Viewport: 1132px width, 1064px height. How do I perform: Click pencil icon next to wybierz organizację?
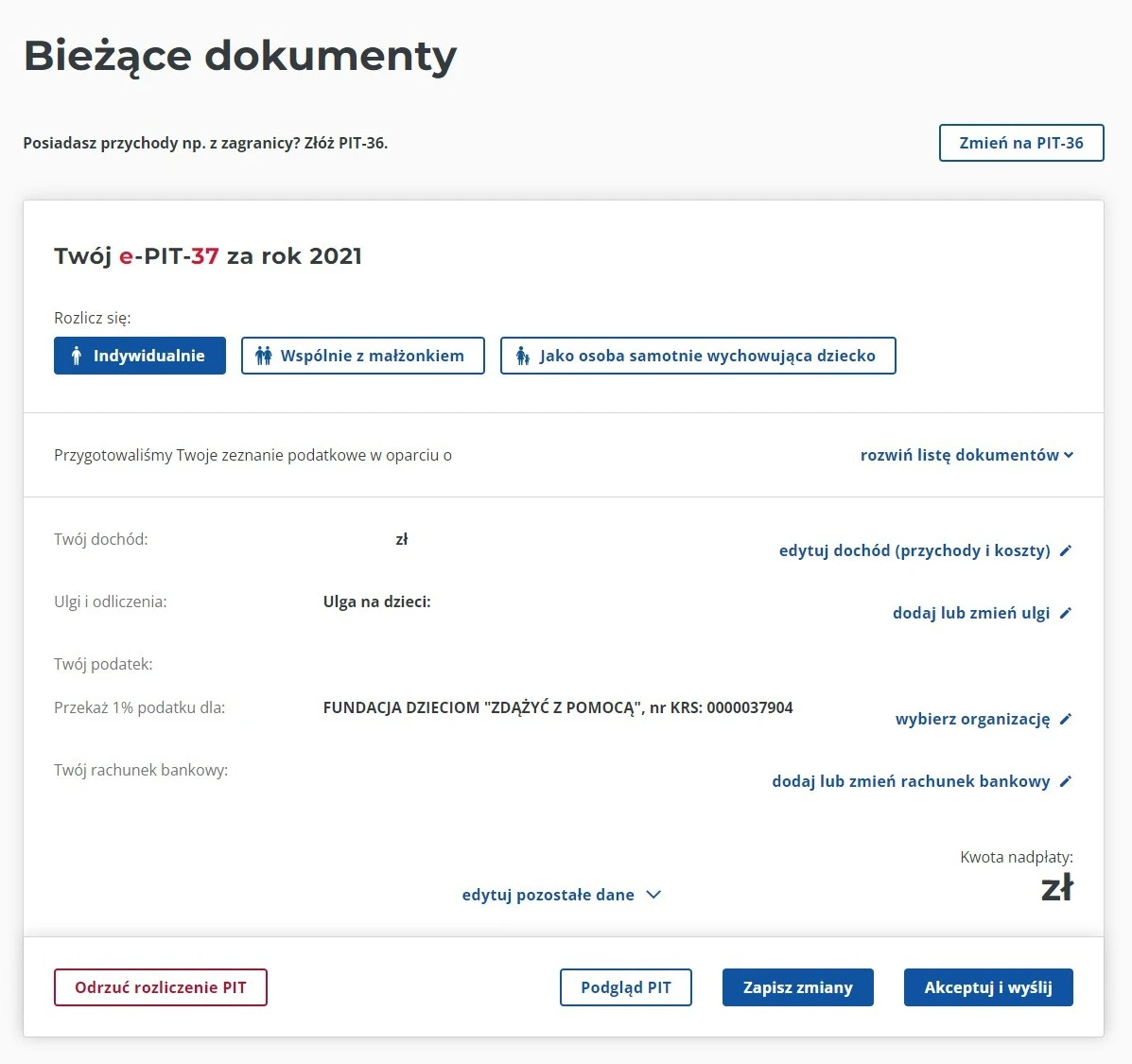[x=1066, y=719]
